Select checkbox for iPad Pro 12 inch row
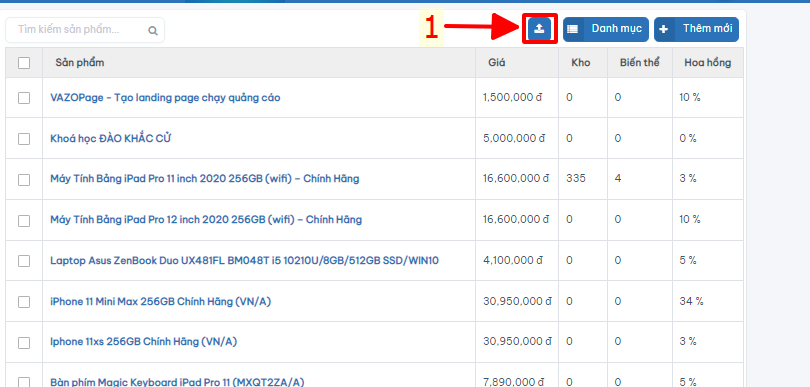 (x=24, y=220)
